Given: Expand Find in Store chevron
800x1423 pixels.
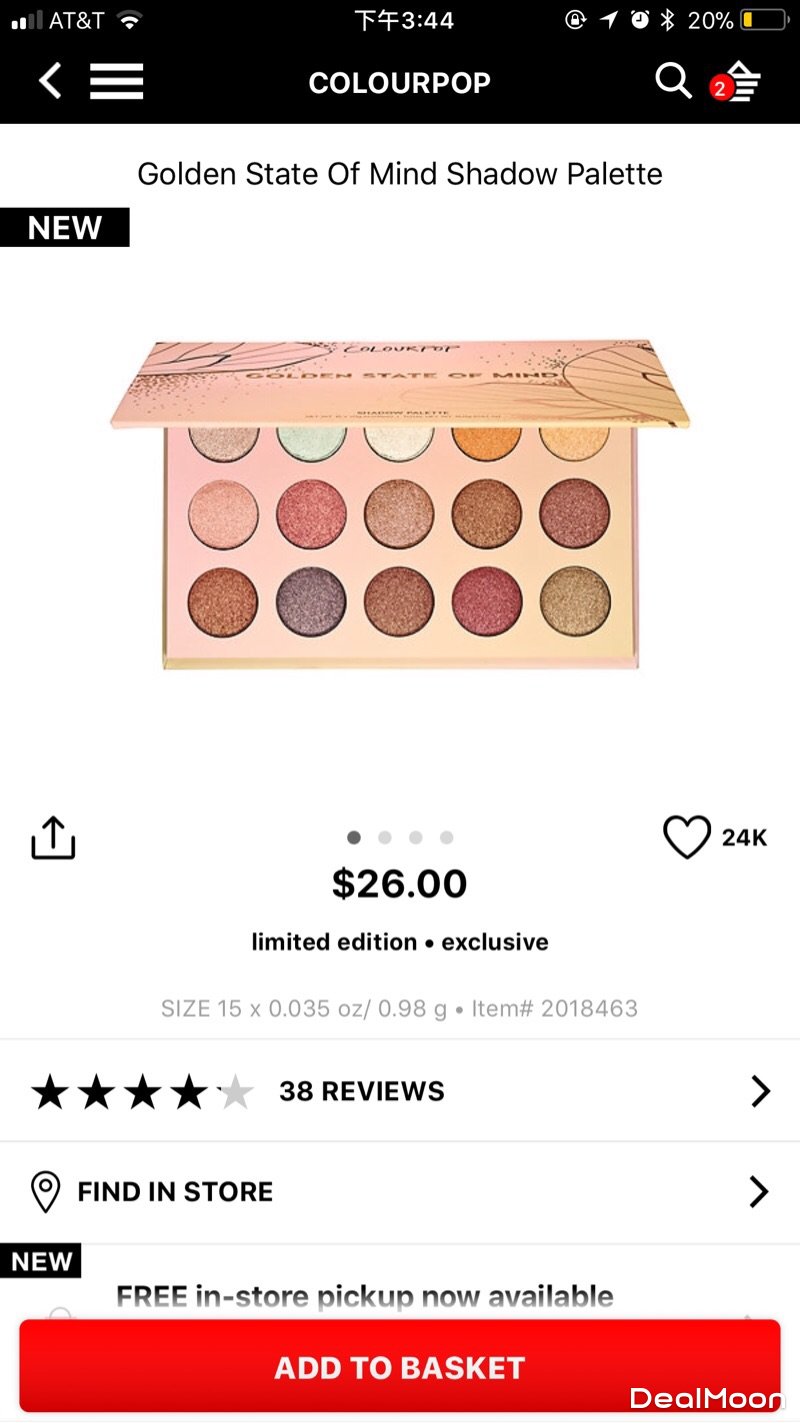Looking at the screenshot, I should pyautogui.click(x=760, y=1191).
